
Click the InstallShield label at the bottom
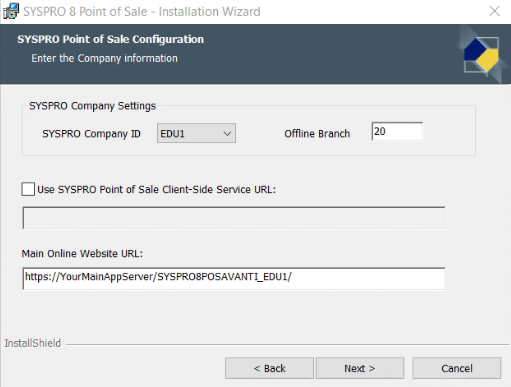[33, 343]
